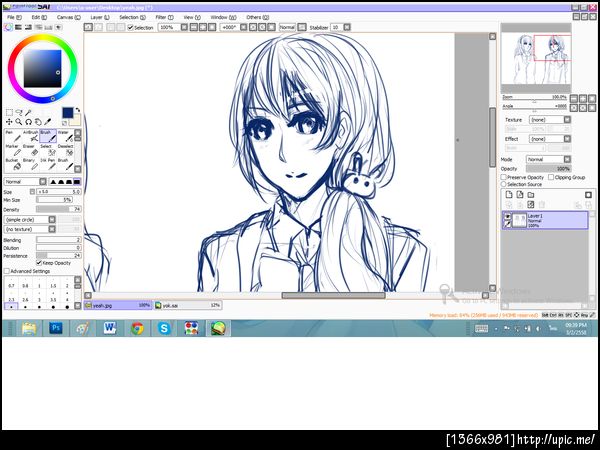600x450 pixels.
Task: Open Photoshop from the taskbar
Action: click(56, 328)
